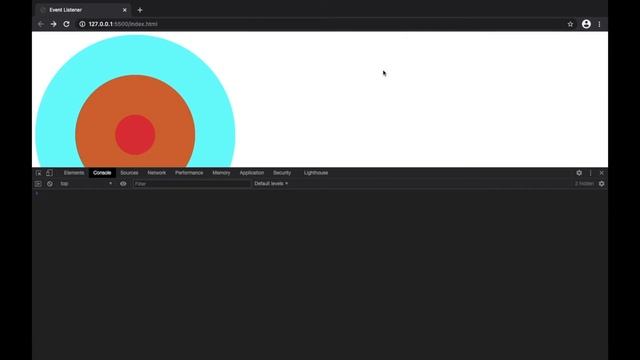
Task: Switch to the Security tab
Action: pos(282,173)
